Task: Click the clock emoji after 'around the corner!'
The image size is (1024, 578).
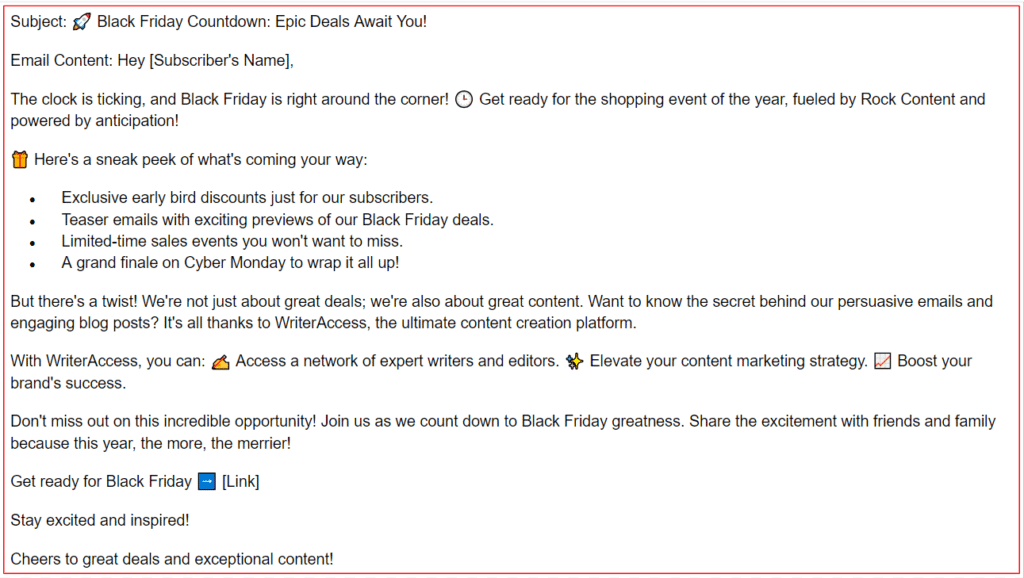Action: pos(464,100)
